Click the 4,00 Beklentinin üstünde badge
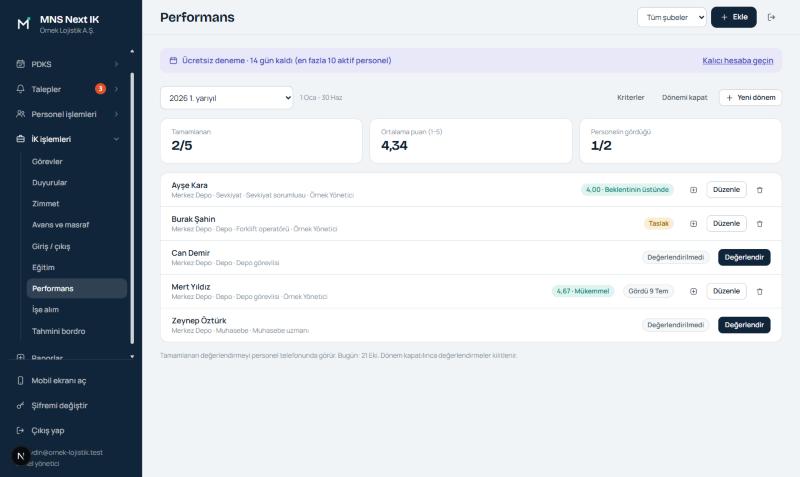This screenshot has height=477, width=800. tap(627, 190)
